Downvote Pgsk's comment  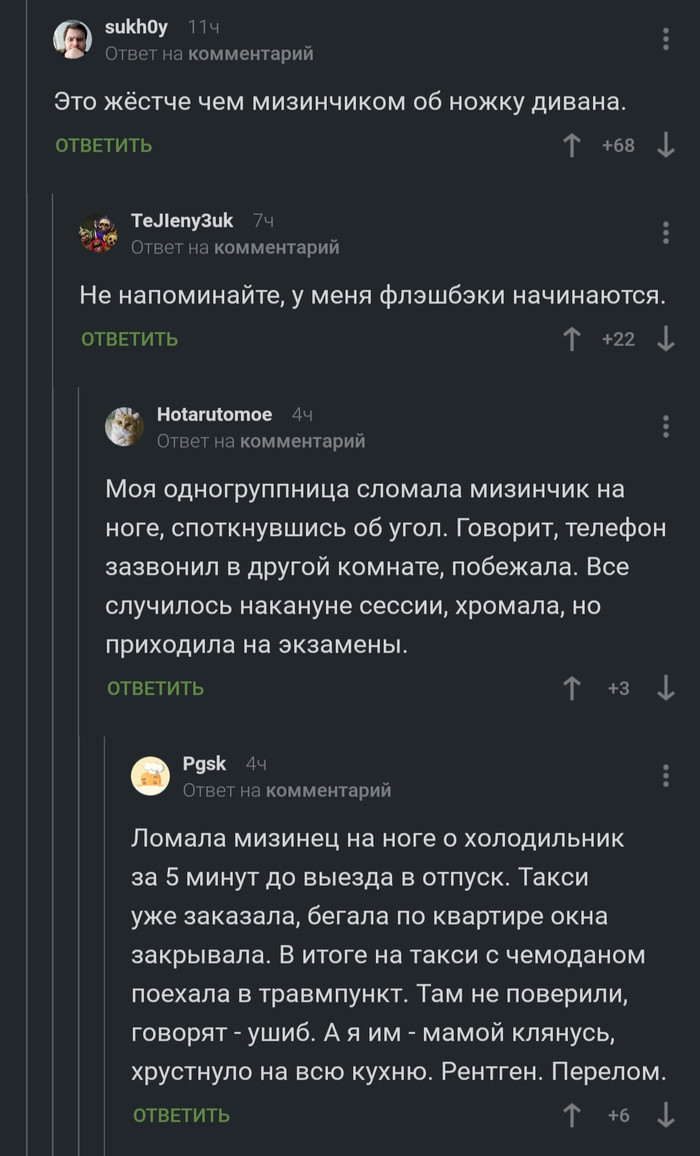(x=666, y=1115)
